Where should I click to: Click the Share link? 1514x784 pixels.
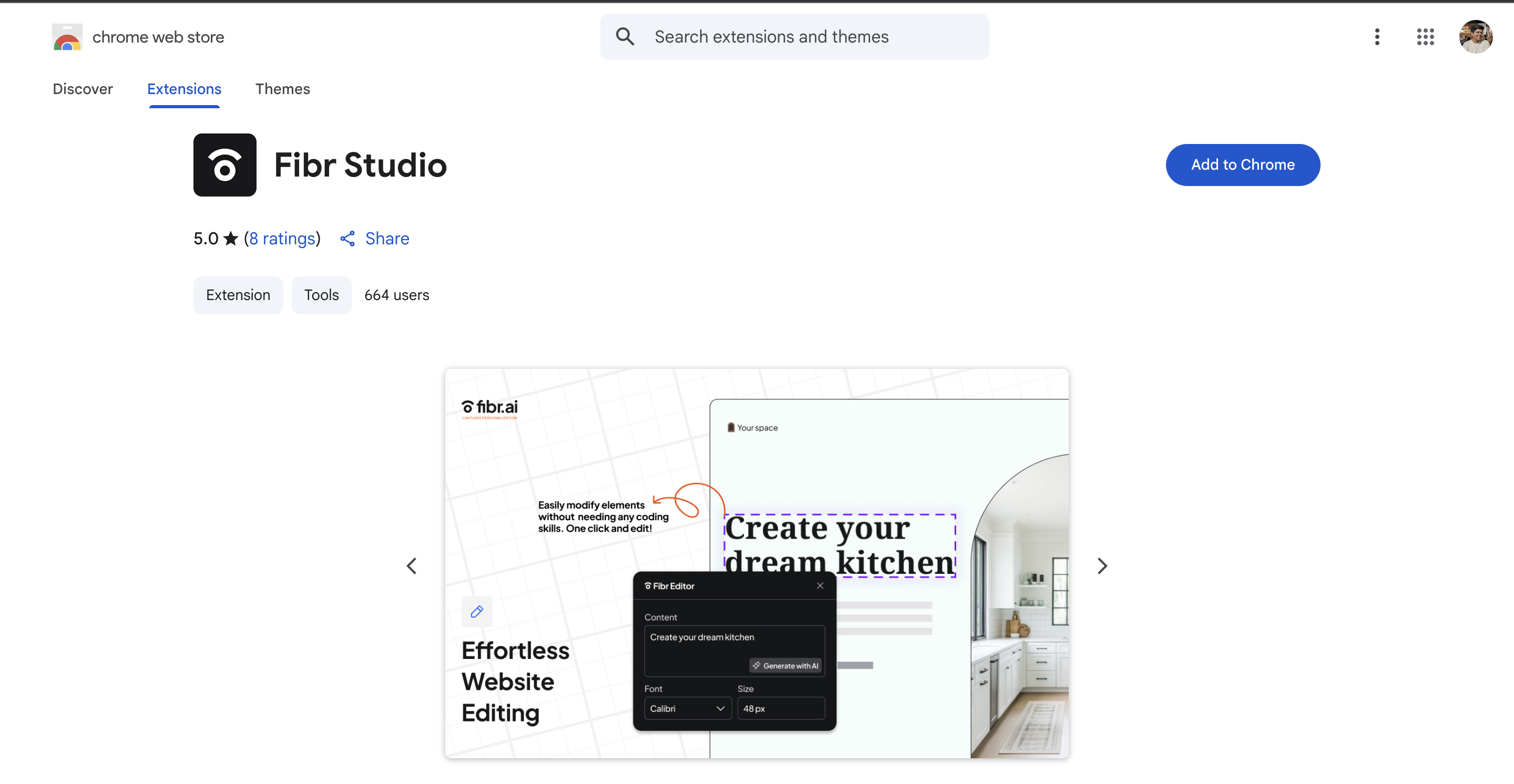click(x=387, y=239)
